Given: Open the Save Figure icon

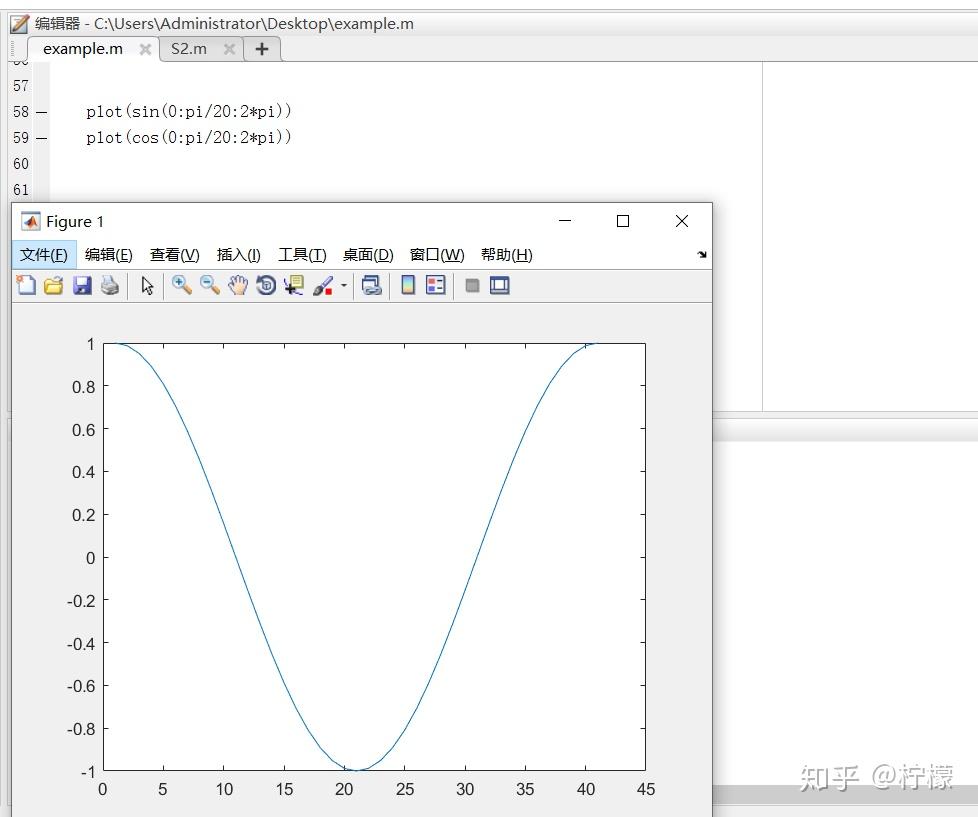Looking at the screenshot, I should (x=82, y=285).
